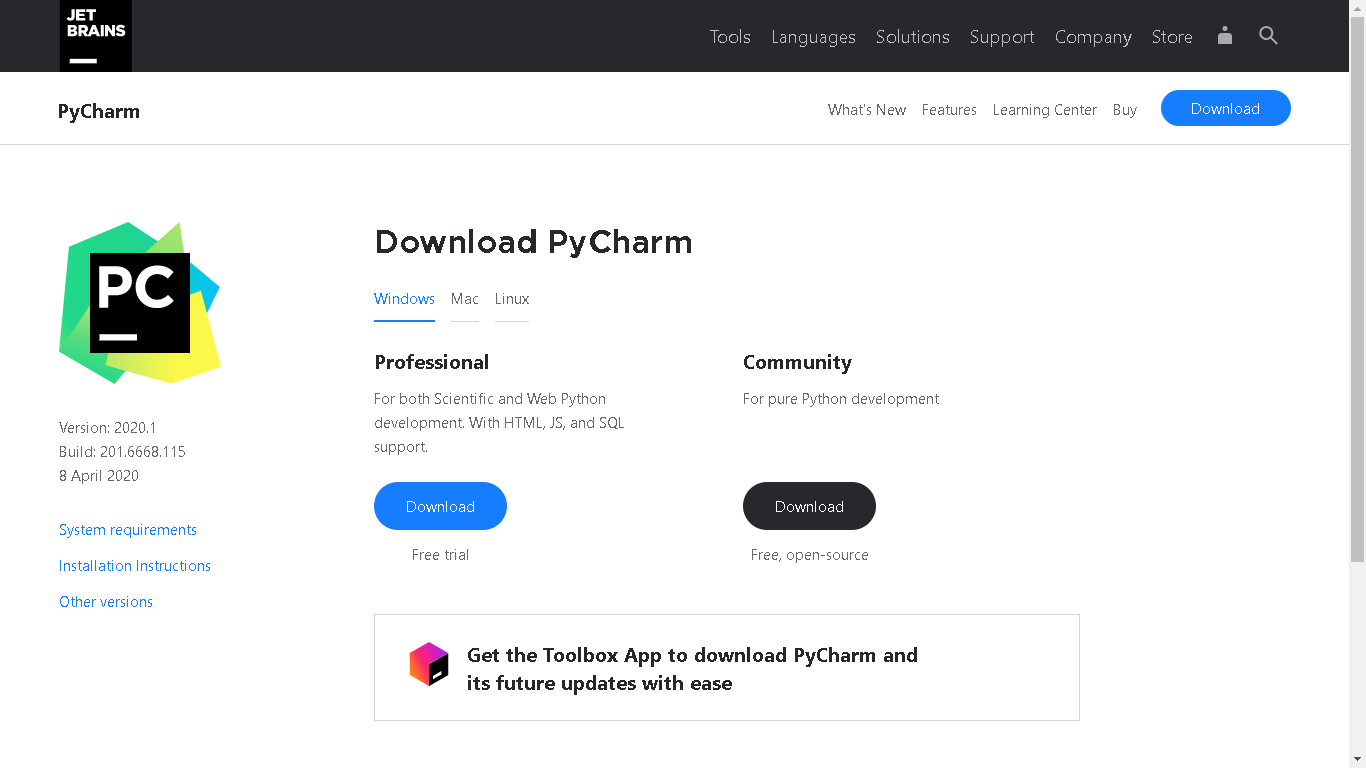Image resolution: width=1366 pixels, height=768 pixels.
Task: Open the search icon
Action: click(x=1268, y=36)
